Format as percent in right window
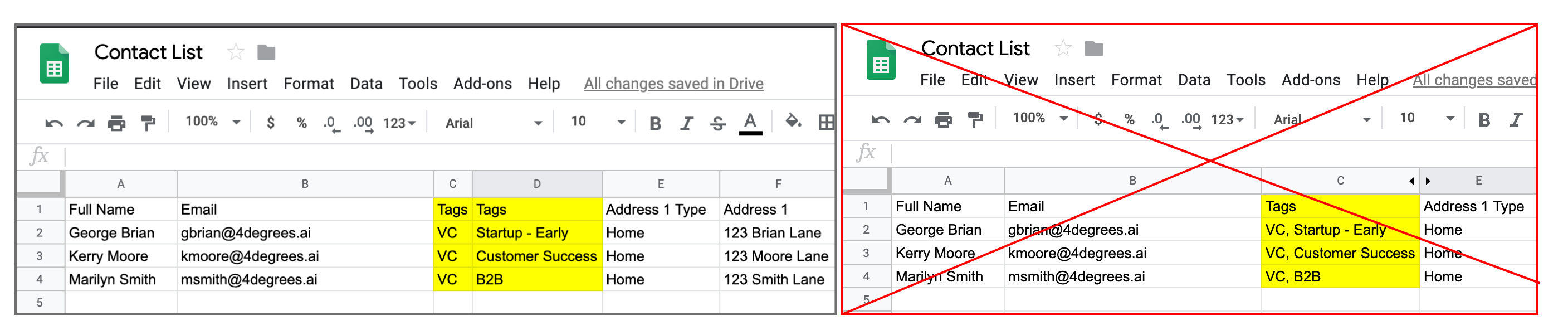The width and height of the screenshot is (1568, 335). 1129,120
